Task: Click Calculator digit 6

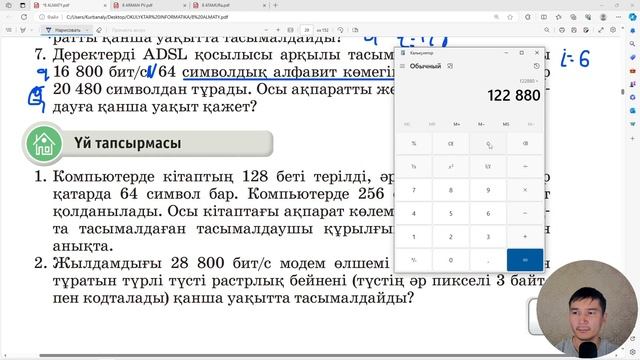Action: click(488, 213)
